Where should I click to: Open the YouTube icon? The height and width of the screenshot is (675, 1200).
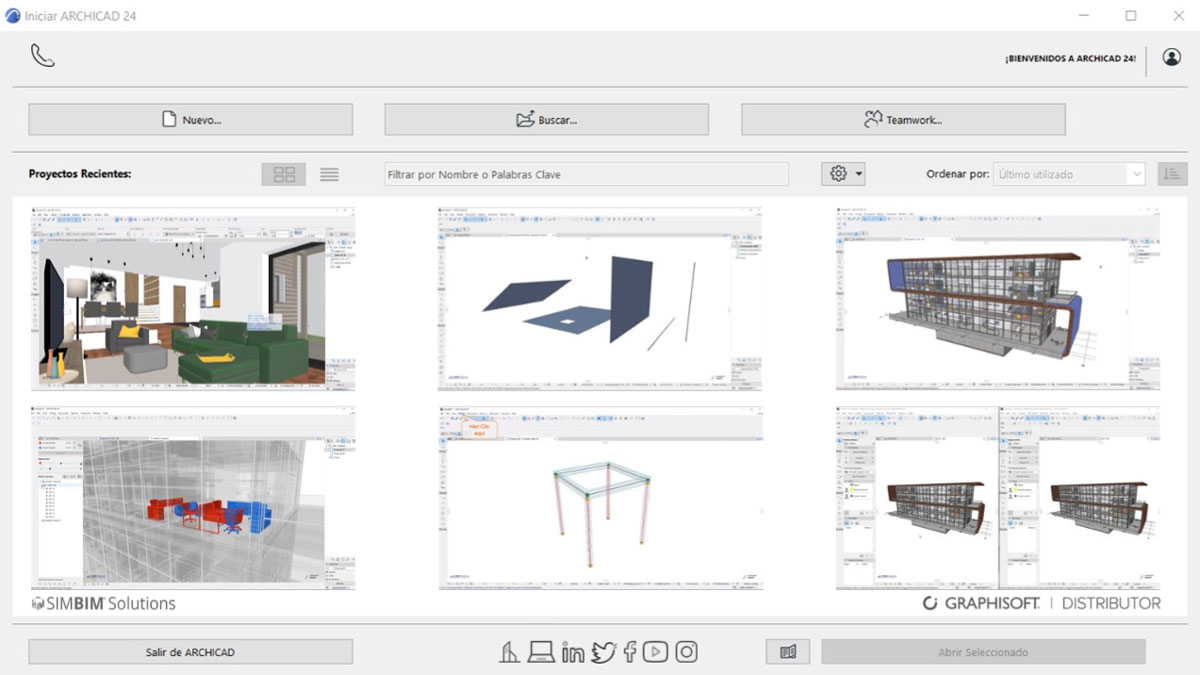pos(656,652)
